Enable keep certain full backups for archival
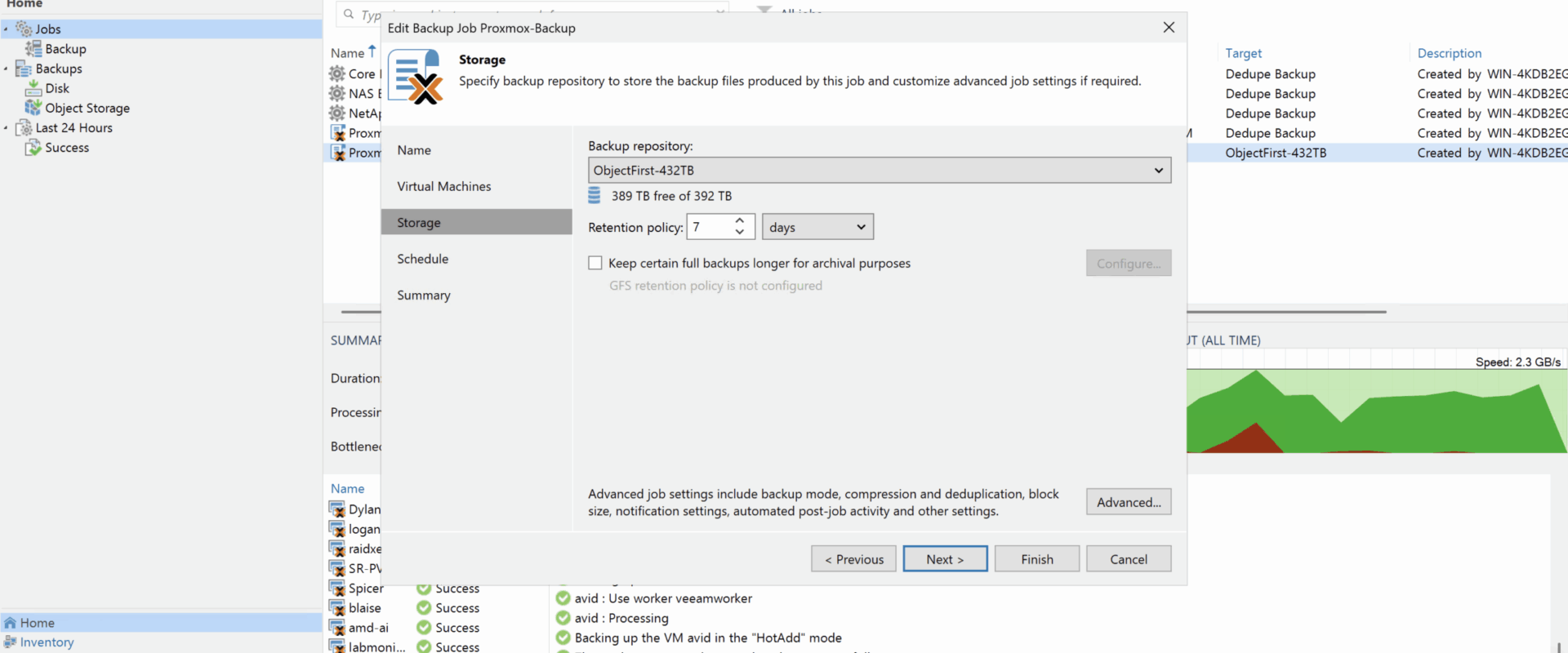 pyautogui.click(x=595, y=263)
